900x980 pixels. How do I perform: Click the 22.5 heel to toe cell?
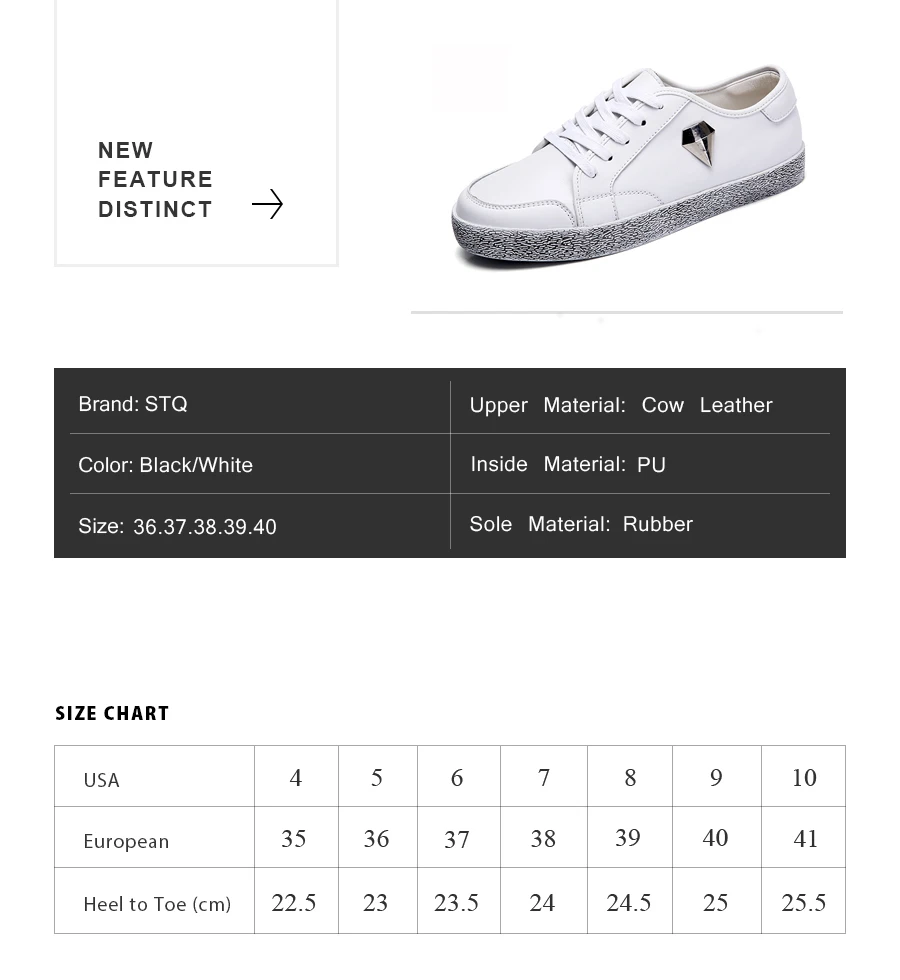click(294, 903)
